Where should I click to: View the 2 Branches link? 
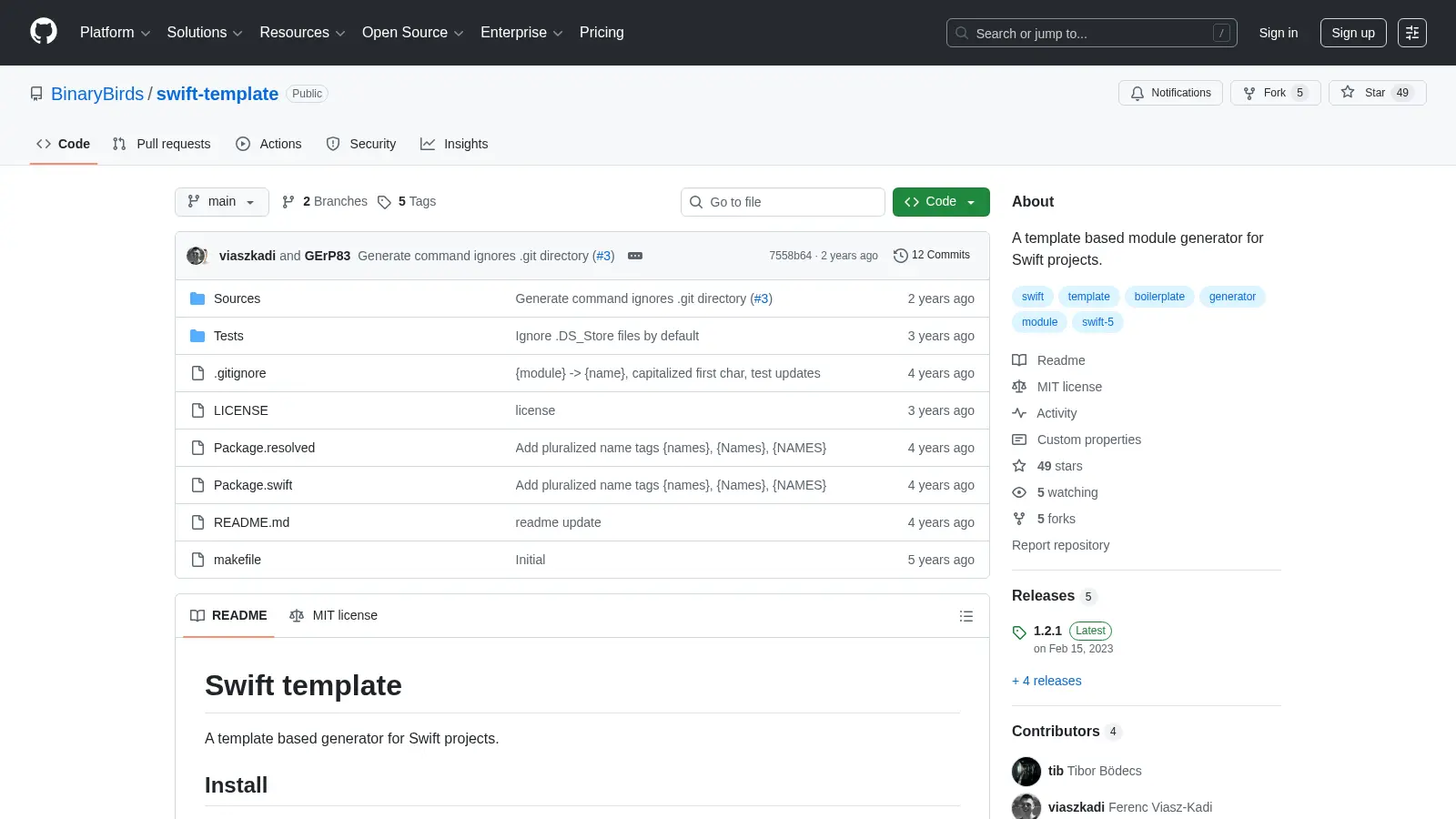[x=325, y=202]
